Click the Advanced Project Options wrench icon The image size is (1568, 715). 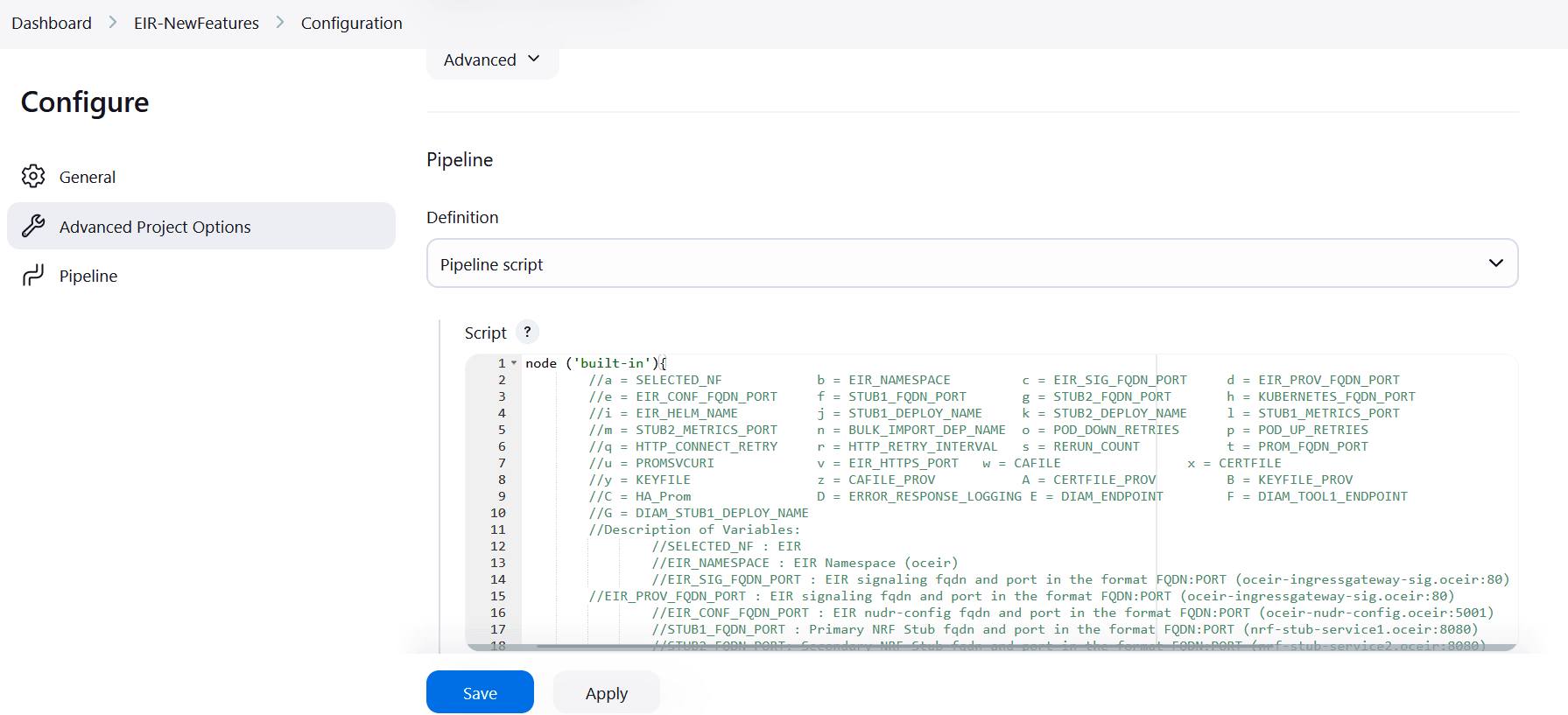point(33,226)
